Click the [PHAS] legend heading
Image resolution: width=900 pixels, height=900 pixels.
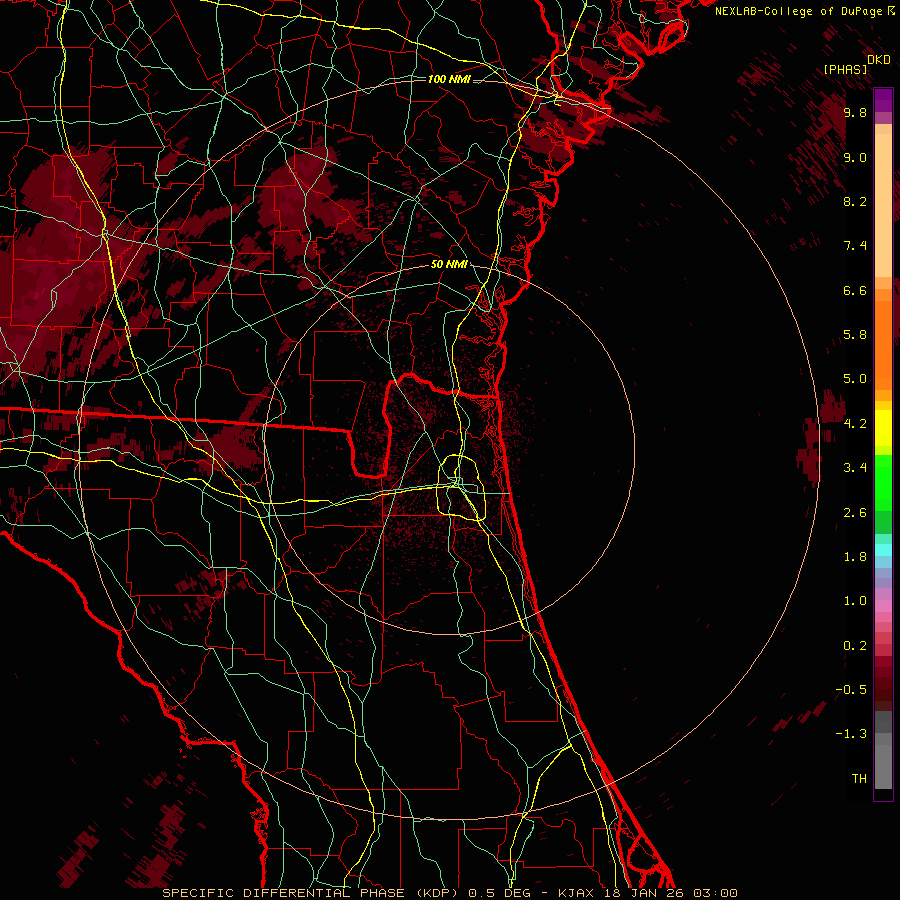[x=845, y=69]
